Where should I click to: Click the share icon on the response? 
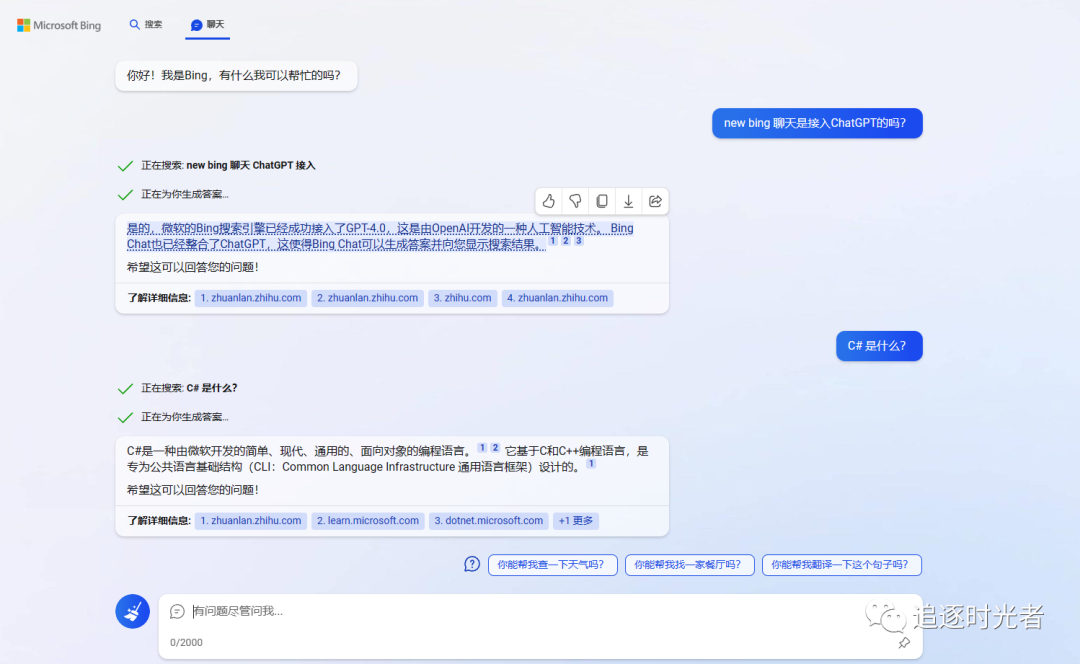655,201
